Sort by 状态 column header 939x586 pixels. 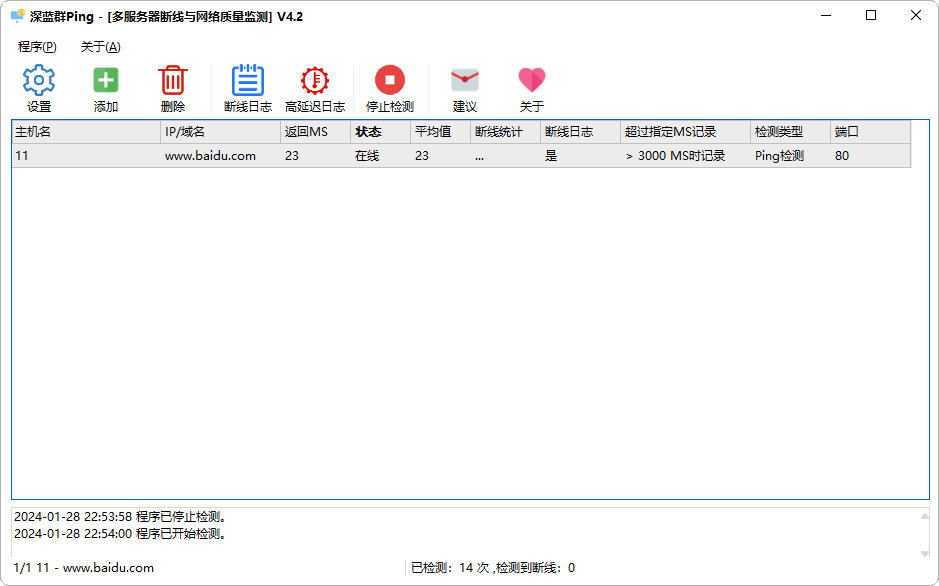(380, 132)
